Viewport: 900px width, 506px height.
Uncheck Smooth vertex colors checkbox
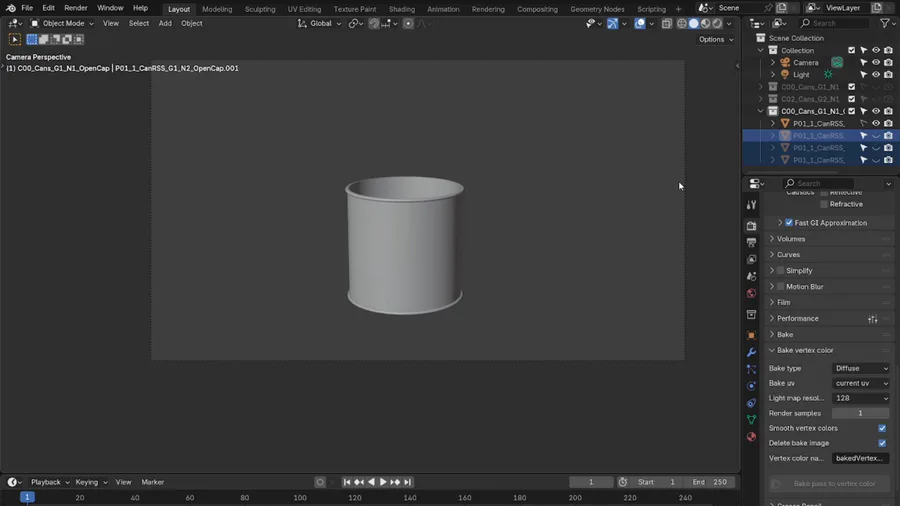(882, 428)
